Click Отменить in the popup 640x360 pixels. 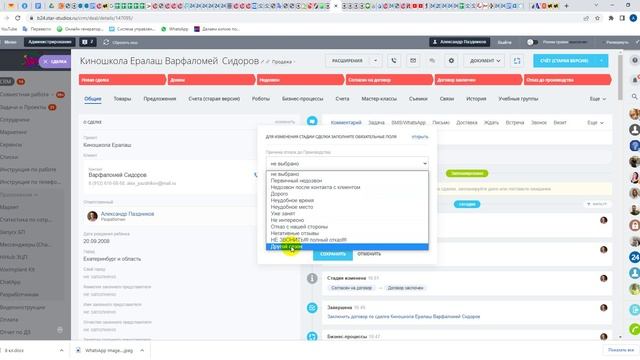tap(369, 254)
